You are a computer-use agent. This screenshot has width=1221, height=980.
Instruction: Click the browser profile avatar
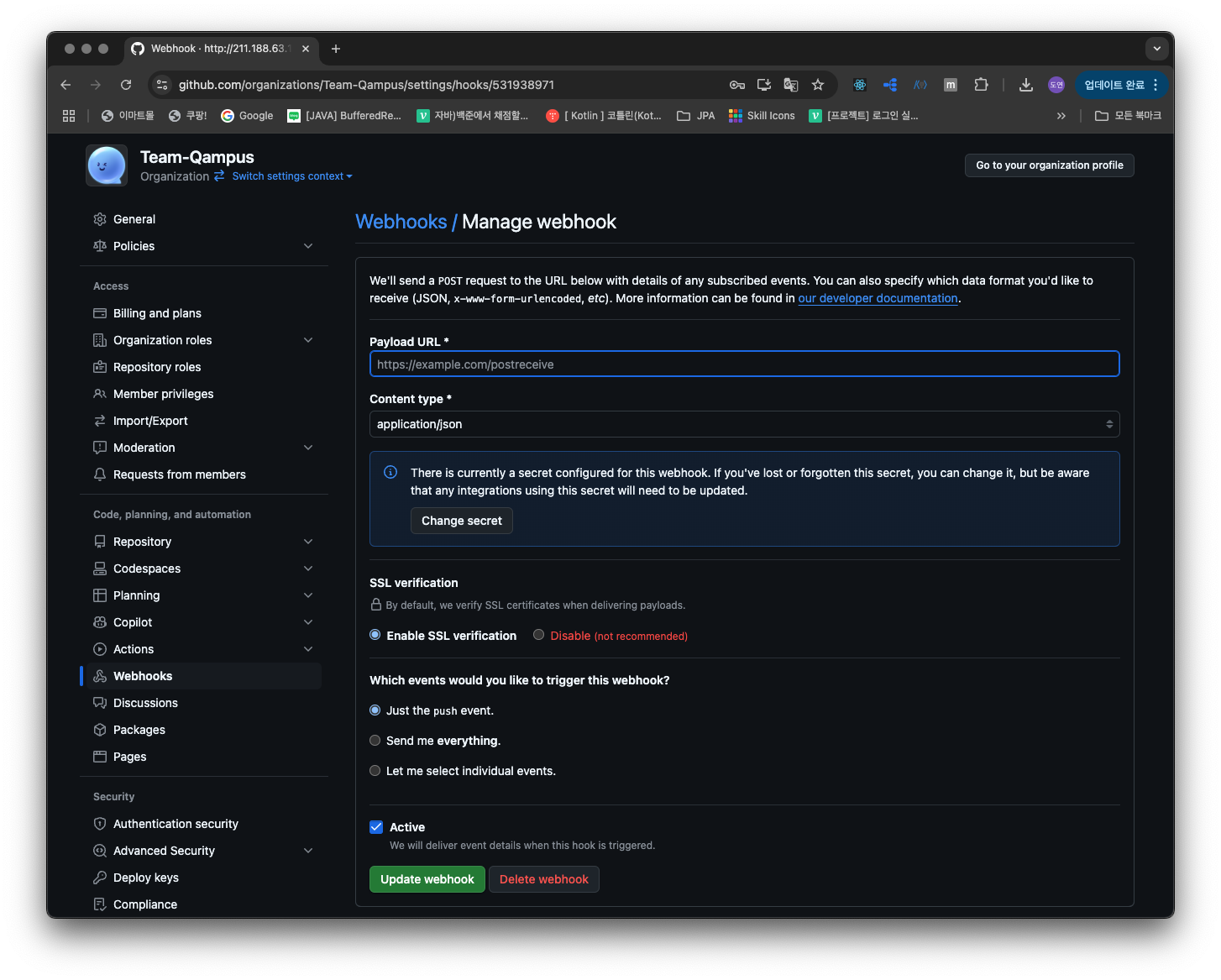point(1056,85)
